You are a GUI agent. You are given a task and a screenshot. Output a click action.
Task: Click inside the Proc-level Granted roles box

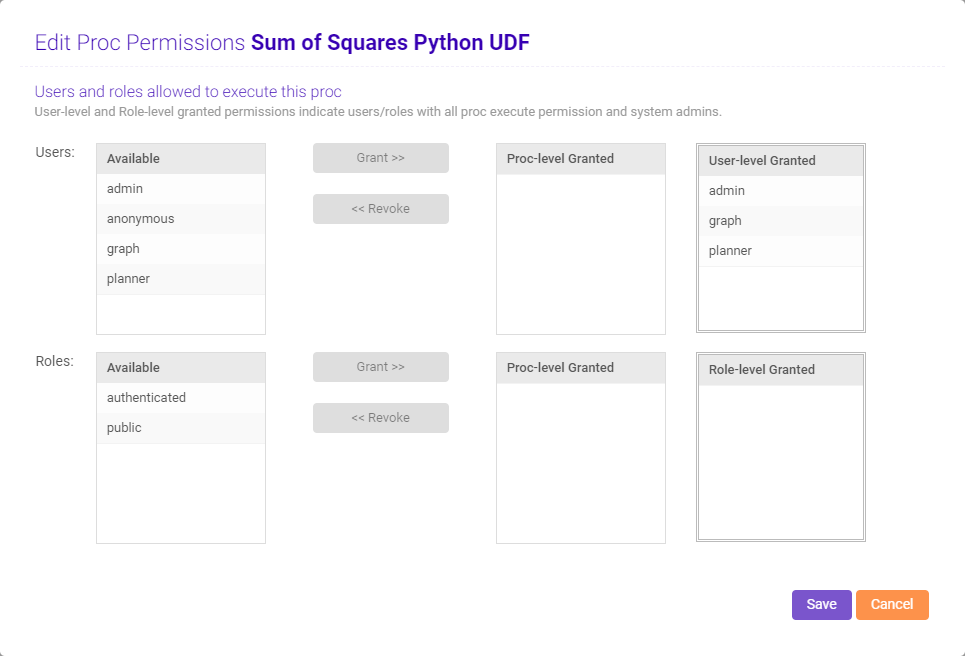(x=580, y=460)
